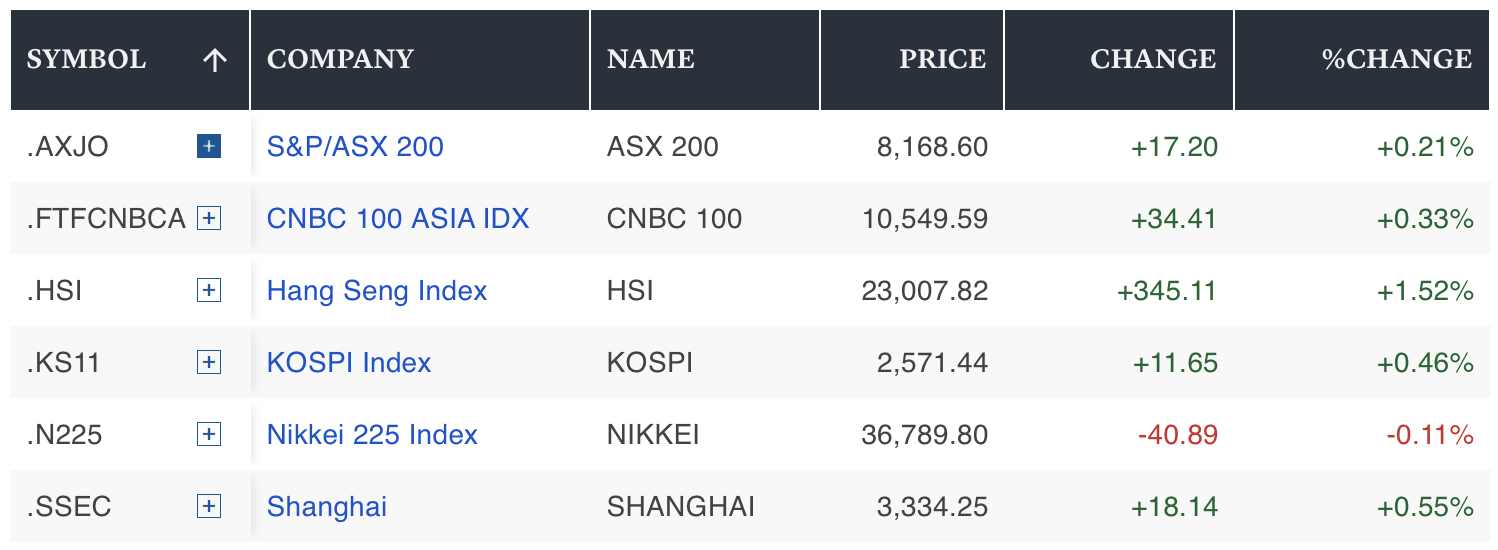Open the plus icon beside .SSEC
Image resolution: width=1498 pixels, height=550 pixels.
pyautogui.click(x=208, y=506)
